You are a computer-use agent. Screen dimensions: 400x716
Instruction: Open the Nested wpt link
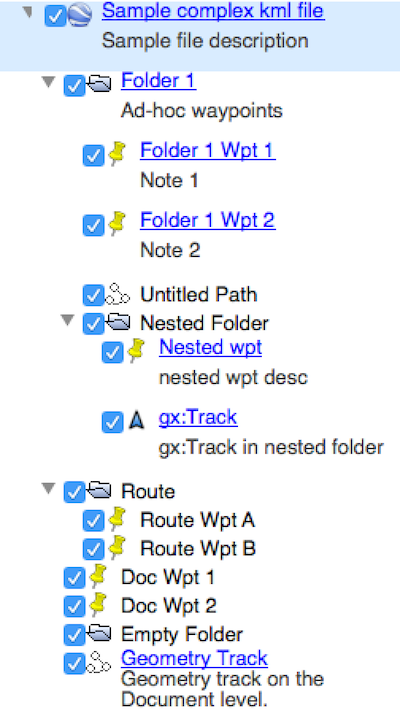pyautogui.click(x=211, y=347)
